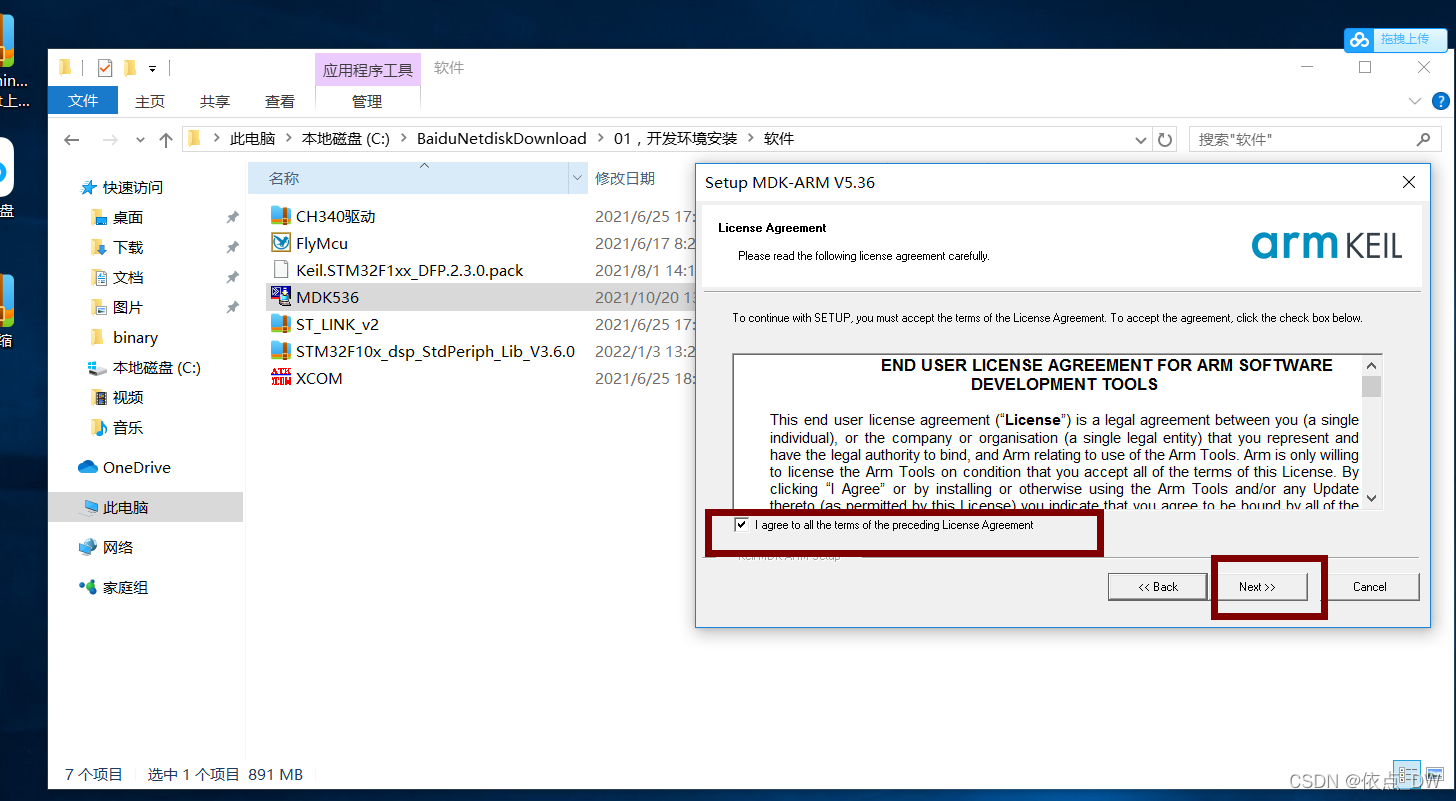Open 视频 folder in sidebar
The height and width of the screenshot is (801, 1456).
pyautogui.click(x=127, y=397)
